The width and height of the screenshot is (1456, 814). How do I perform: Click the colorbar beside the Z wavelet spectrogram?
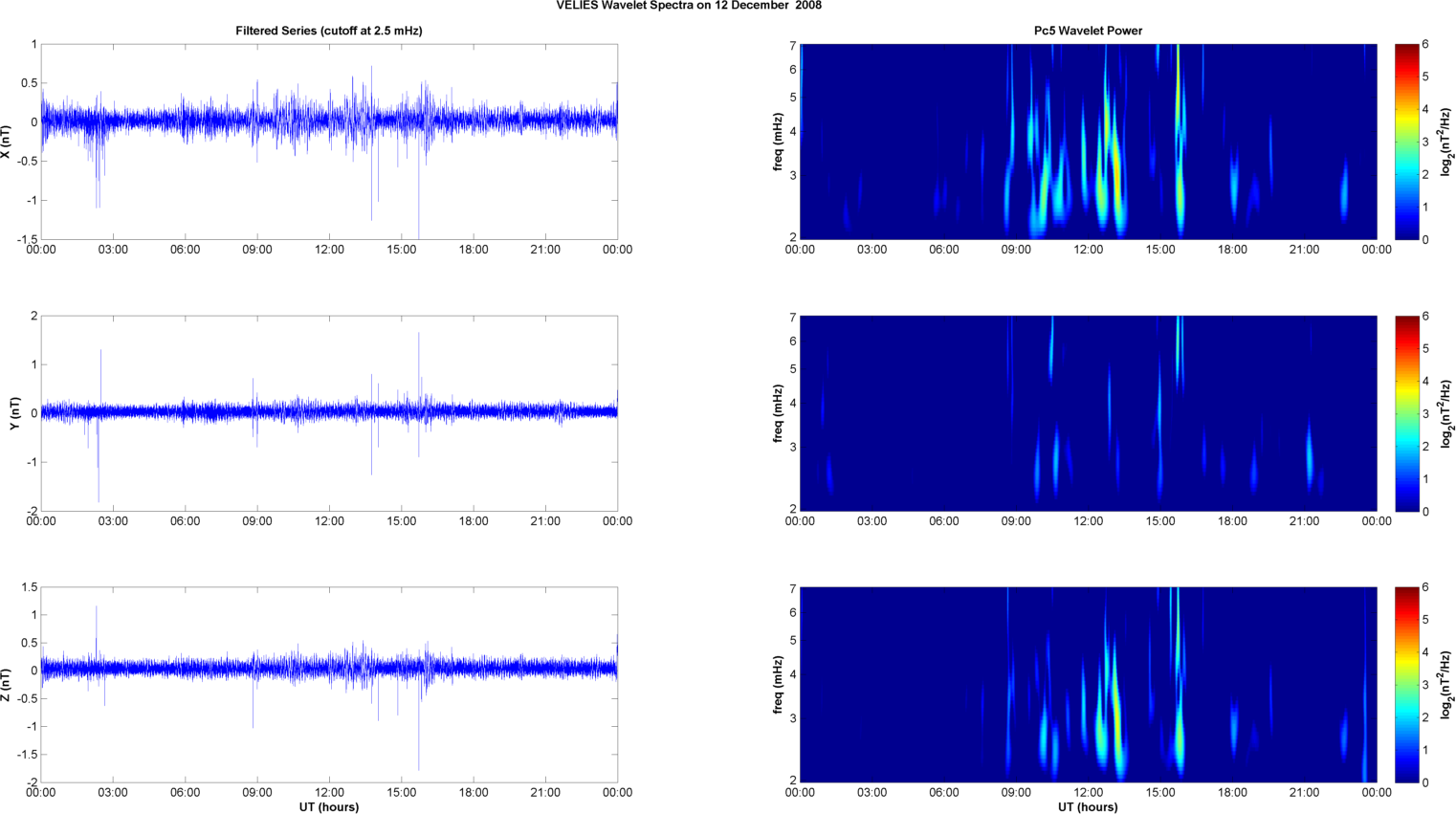(1406, 685)
